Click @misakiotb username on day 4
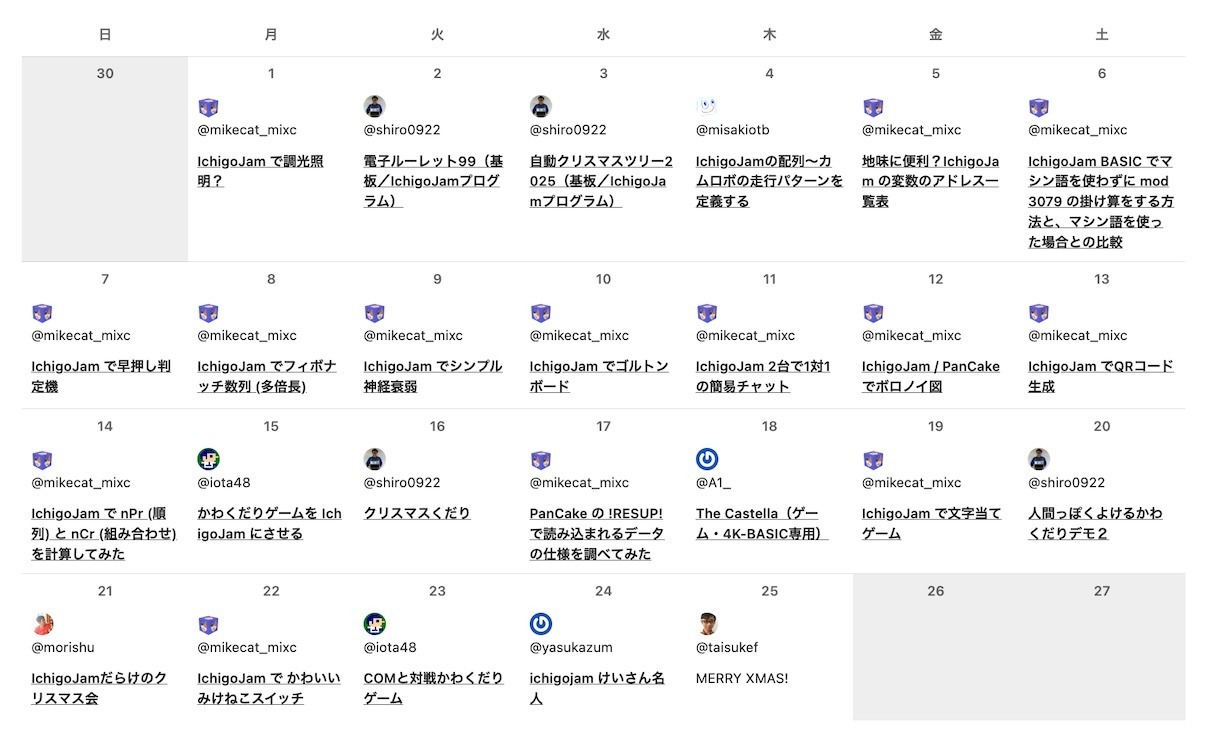This screenshot has width=1220, height=738. 732,130
